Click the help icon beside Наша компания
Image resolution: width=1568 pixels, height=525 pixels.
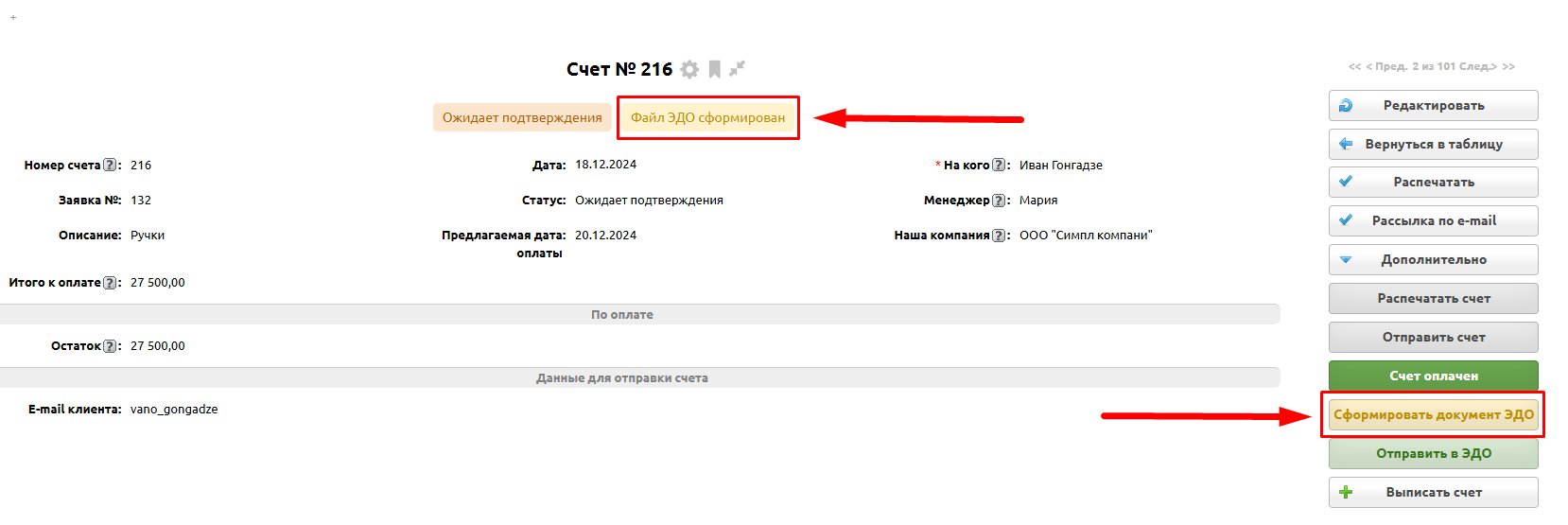tap(999, 236)
